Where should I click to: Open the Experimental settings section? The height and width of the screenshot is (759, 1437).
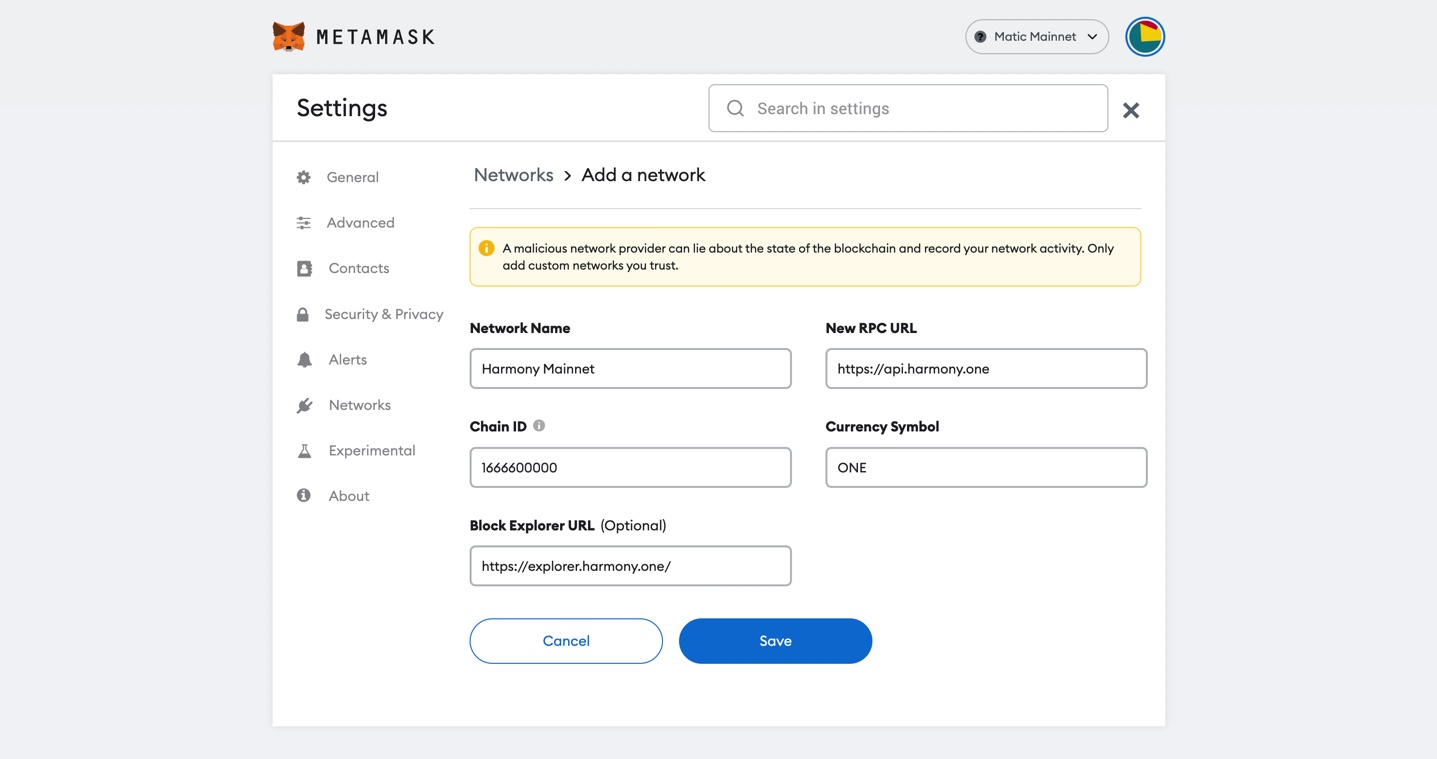click(371, 451)
